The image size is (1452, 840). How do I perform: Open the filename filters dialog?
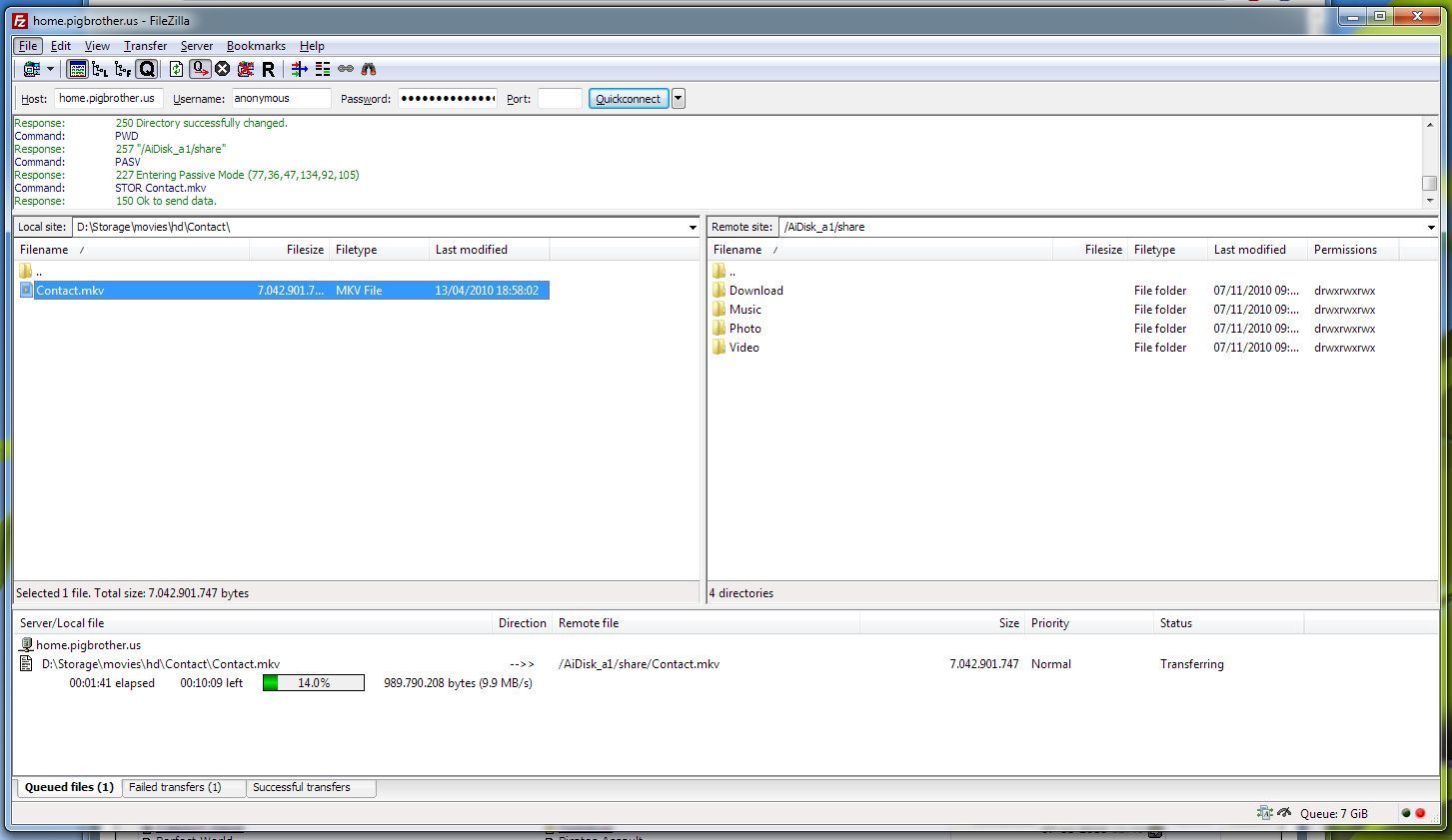point(299,69)
